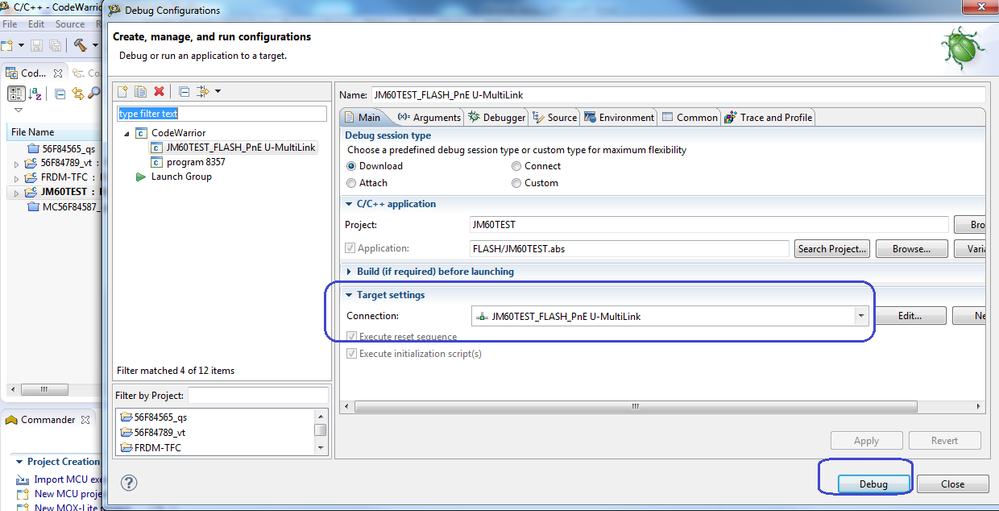
Task: Click the dialog Close button
Action: point(952,484)
